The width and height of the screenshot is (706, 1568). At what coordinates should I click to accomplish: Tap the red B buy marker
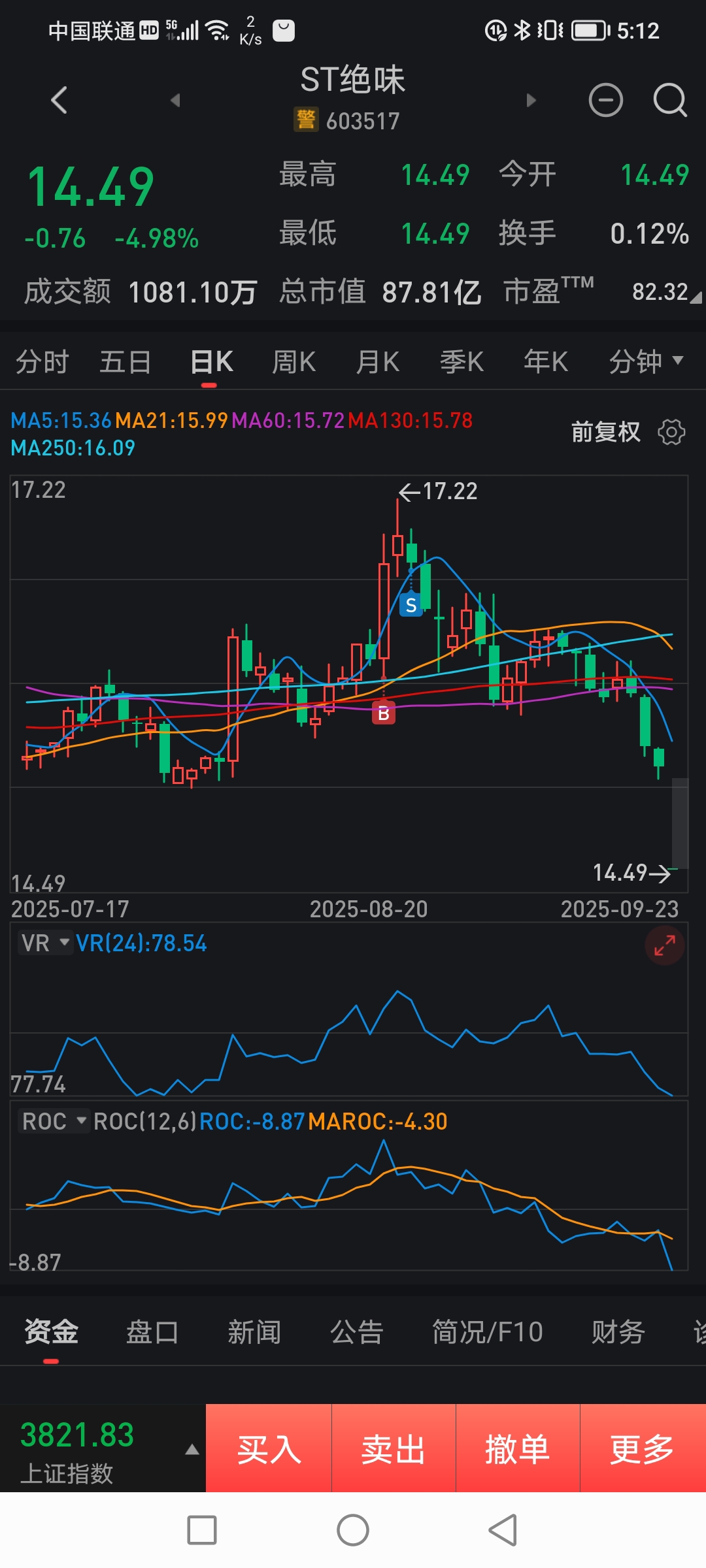(384, 713)
